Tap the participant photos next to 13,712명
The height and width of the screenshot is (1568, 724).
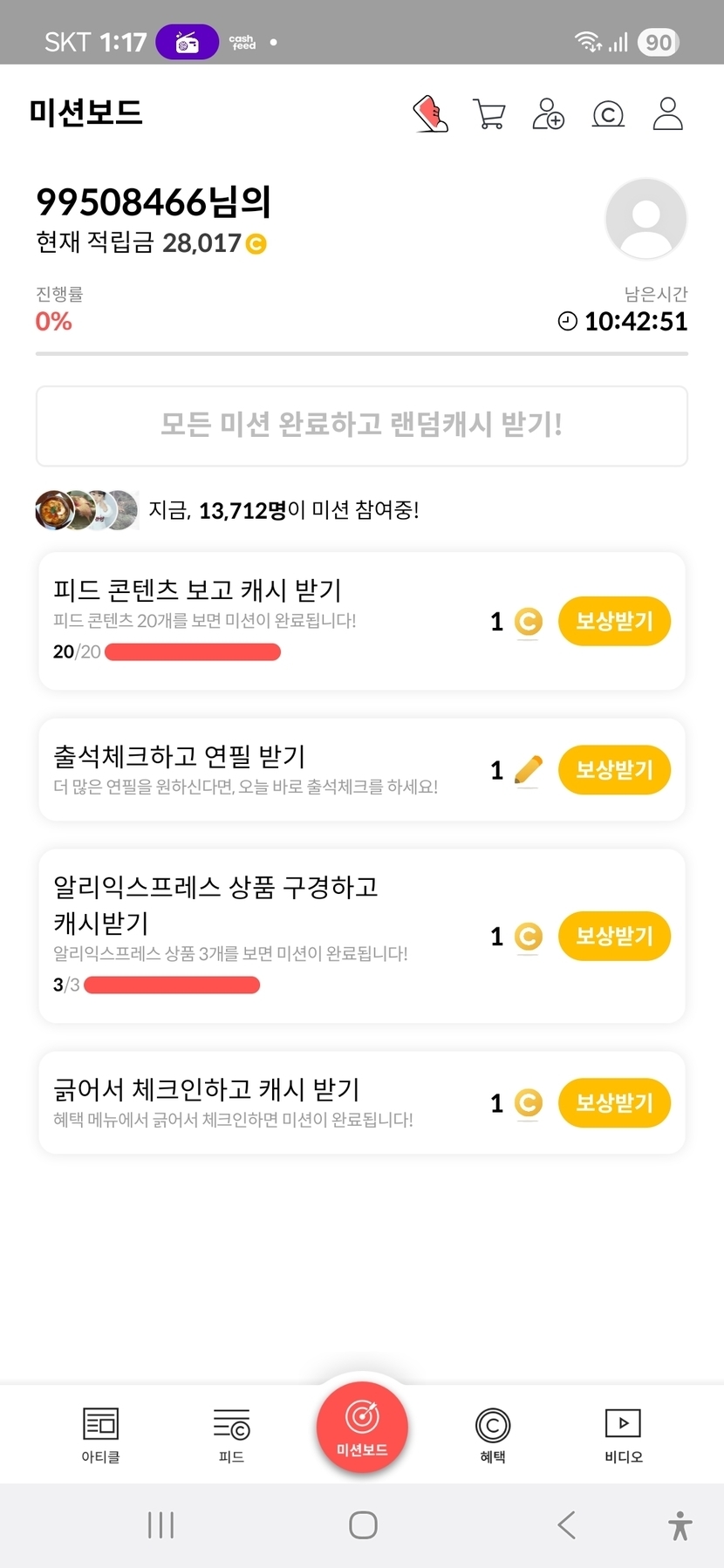[x=86, y=510]
